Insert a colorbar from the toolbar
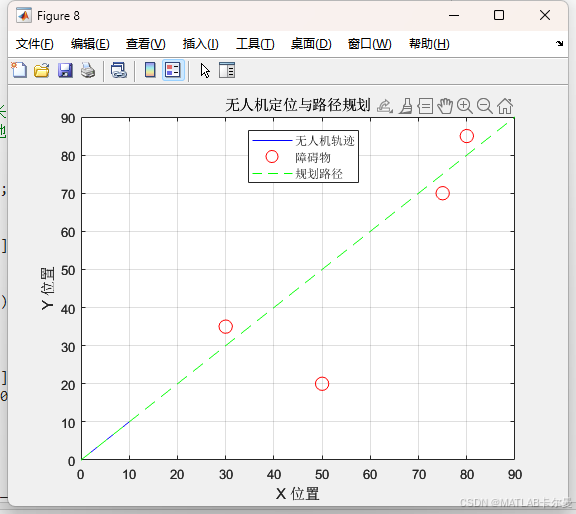576x514 pixels. coord(150,70)
